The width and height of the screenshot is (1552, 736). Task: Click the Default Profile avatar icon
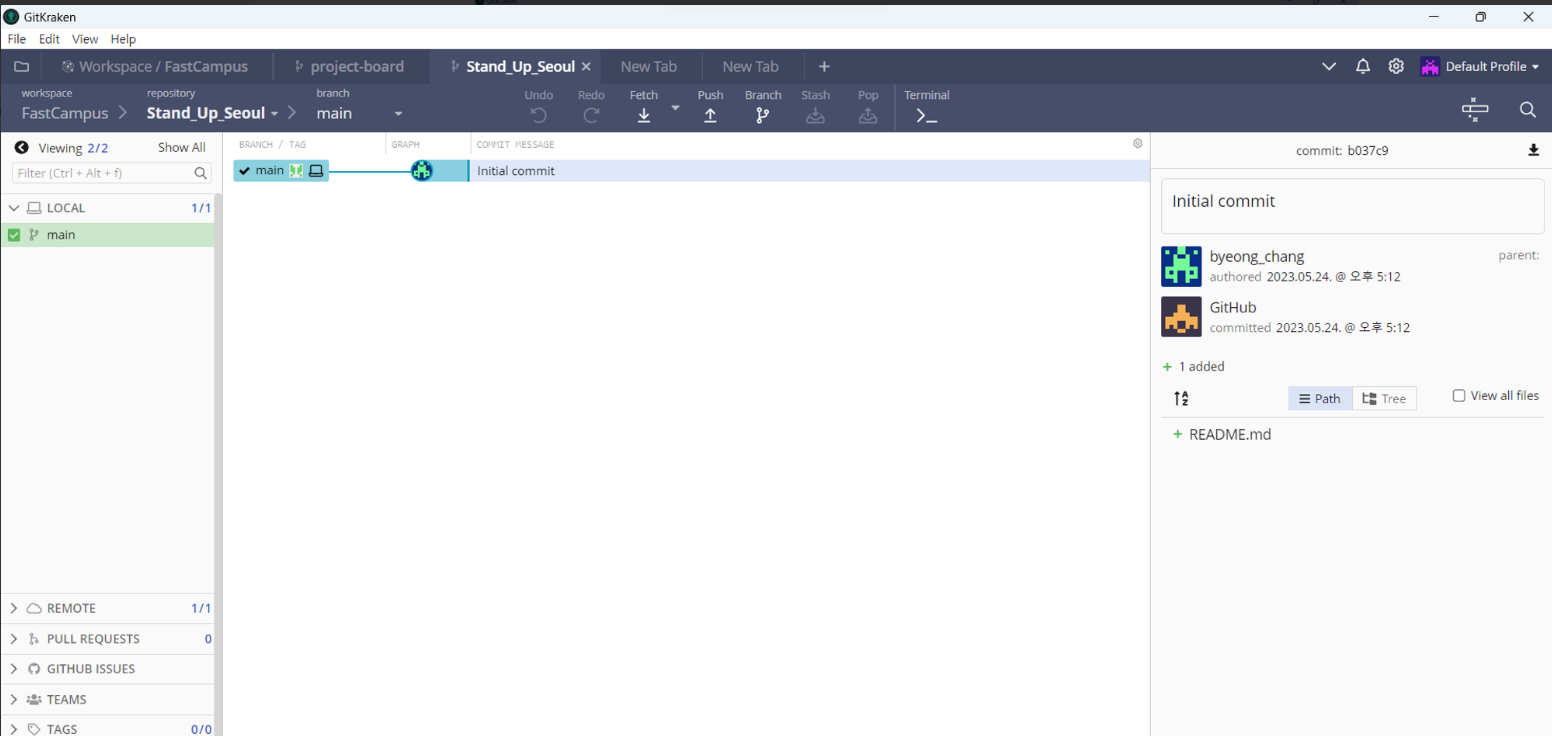(x=1430, y=67)
